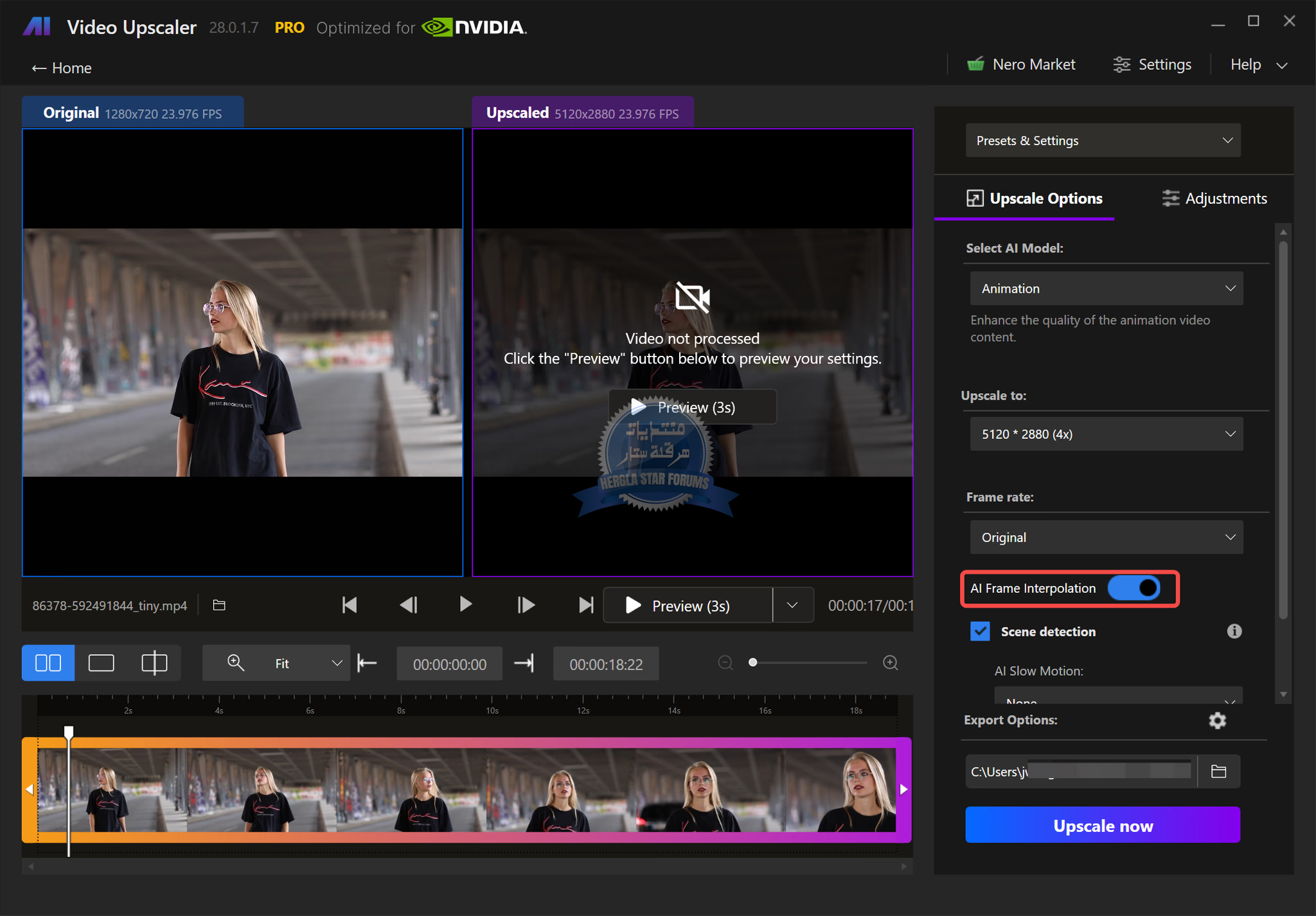Step forward one frame
This screenshot has width=1316, height=916.
click(x=526, y=605)
